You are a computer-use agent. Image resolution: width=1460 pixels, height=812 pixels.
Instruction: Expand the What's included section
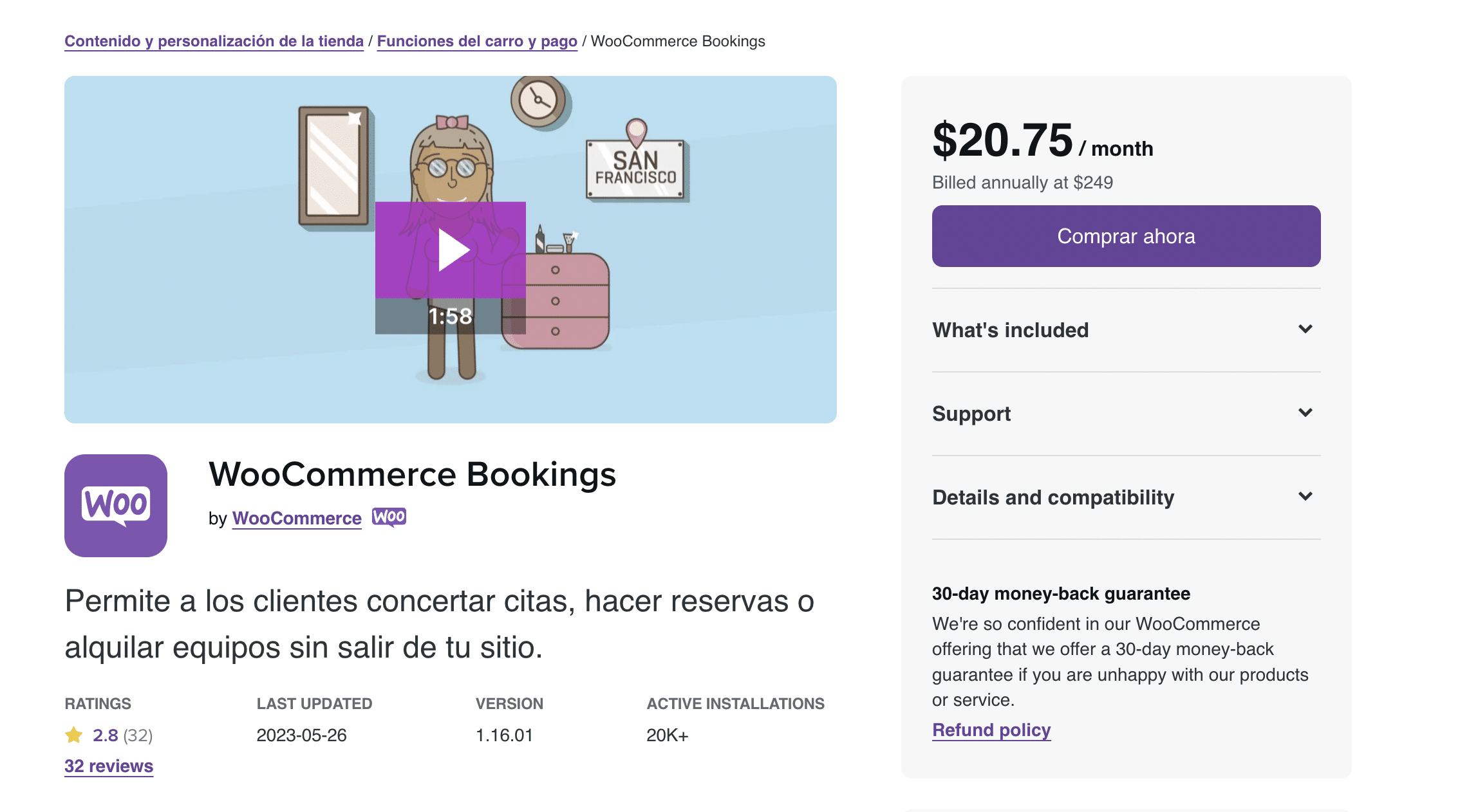1127,330
